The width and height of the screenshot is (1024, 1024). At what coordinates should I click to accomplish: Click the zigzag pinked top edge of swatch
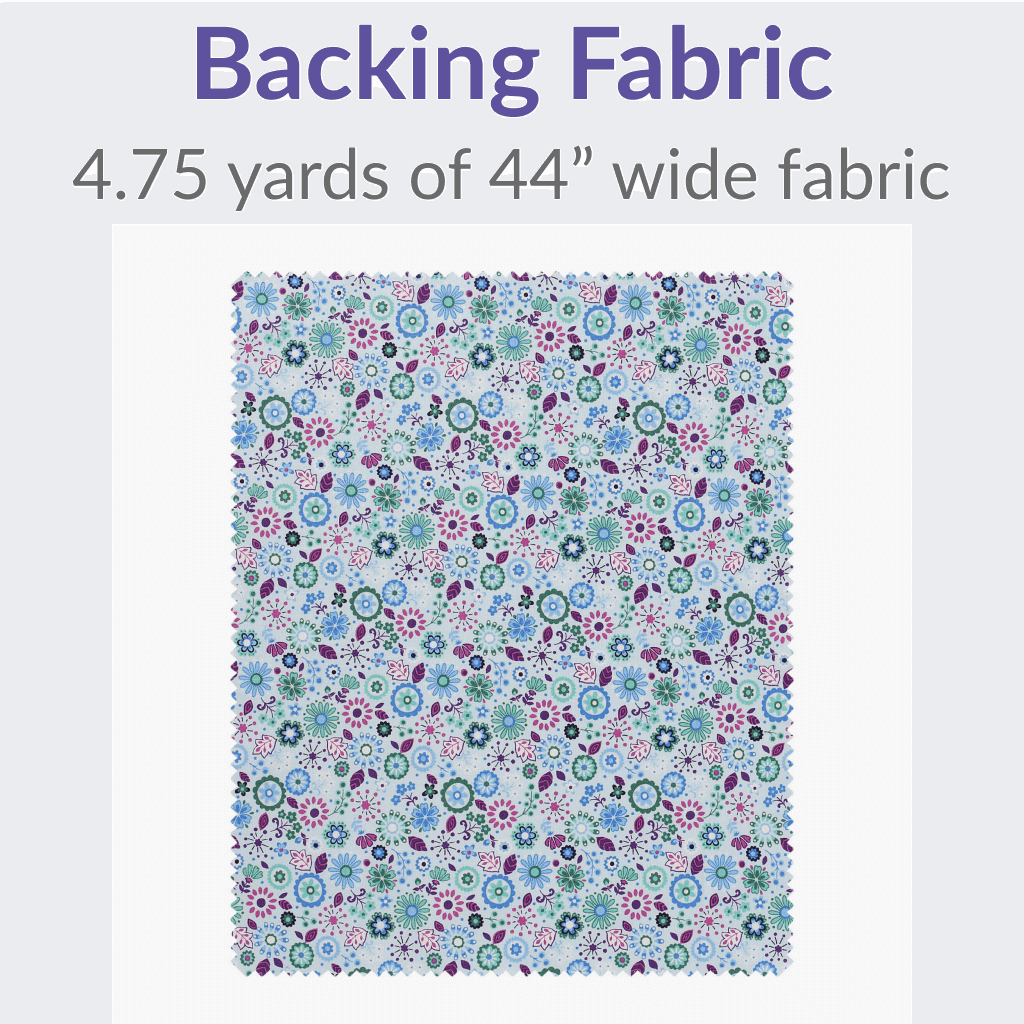pyautogui.click(x=512, y=276)
